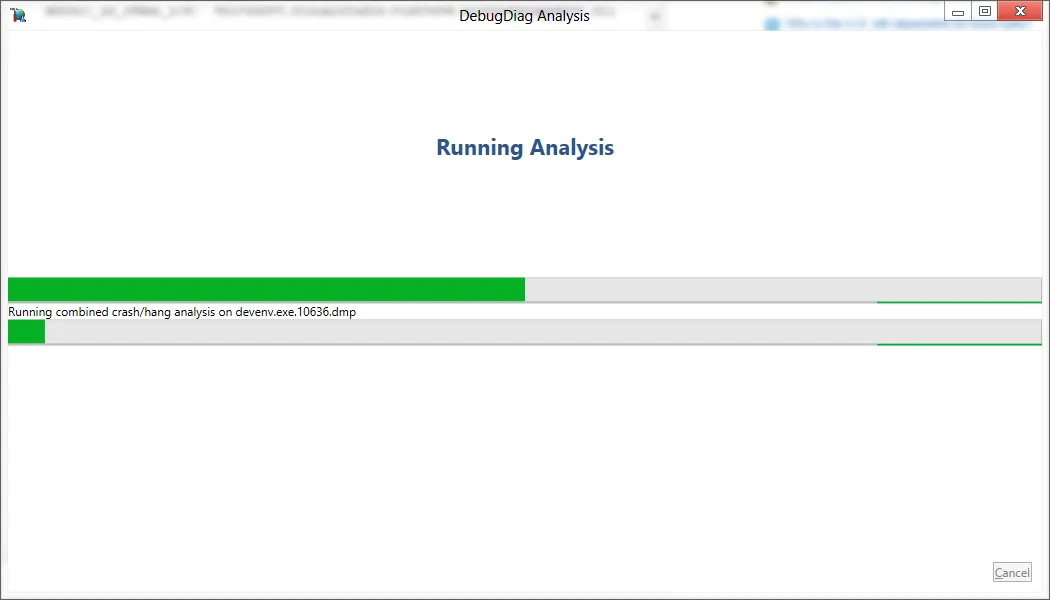Minimize the DebugDiag Analysis window
This screenshot has height=600, width=1050.
coord(958,11)
